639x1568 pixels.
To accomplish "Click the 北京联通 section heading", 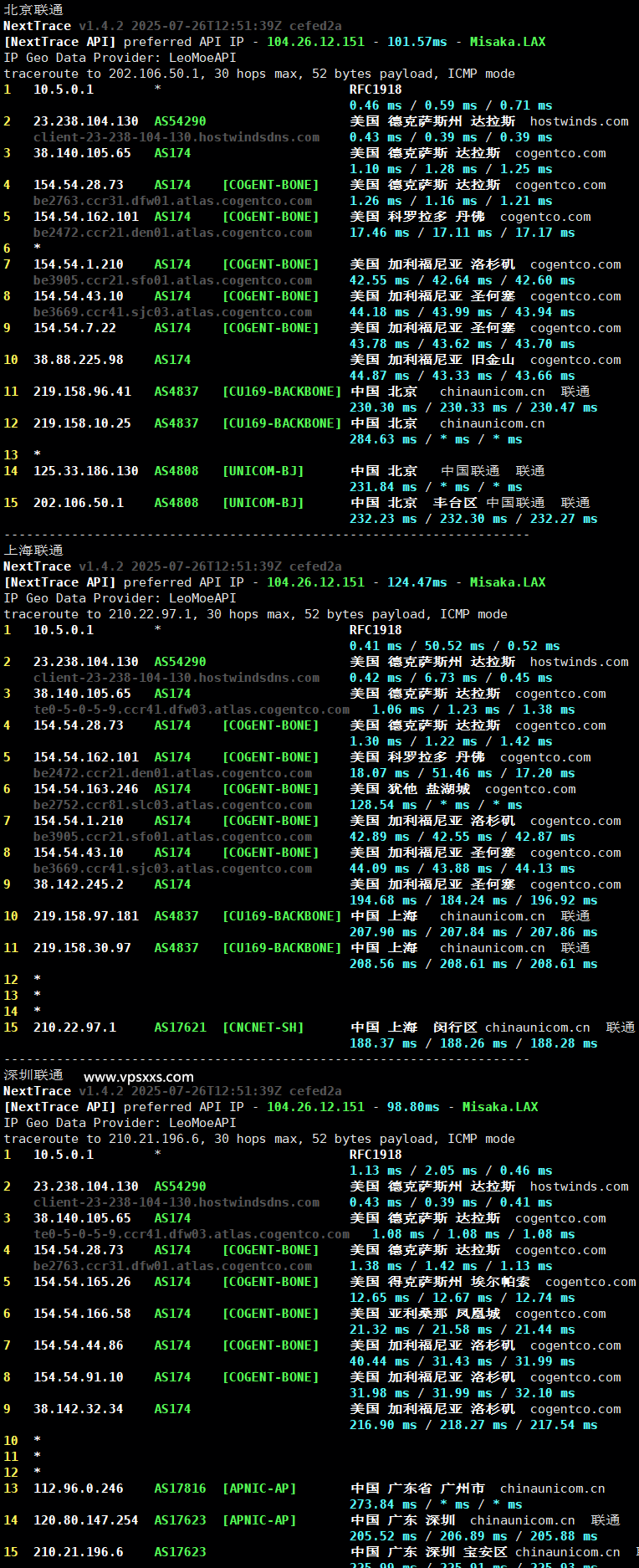I will tap(33, 10).
